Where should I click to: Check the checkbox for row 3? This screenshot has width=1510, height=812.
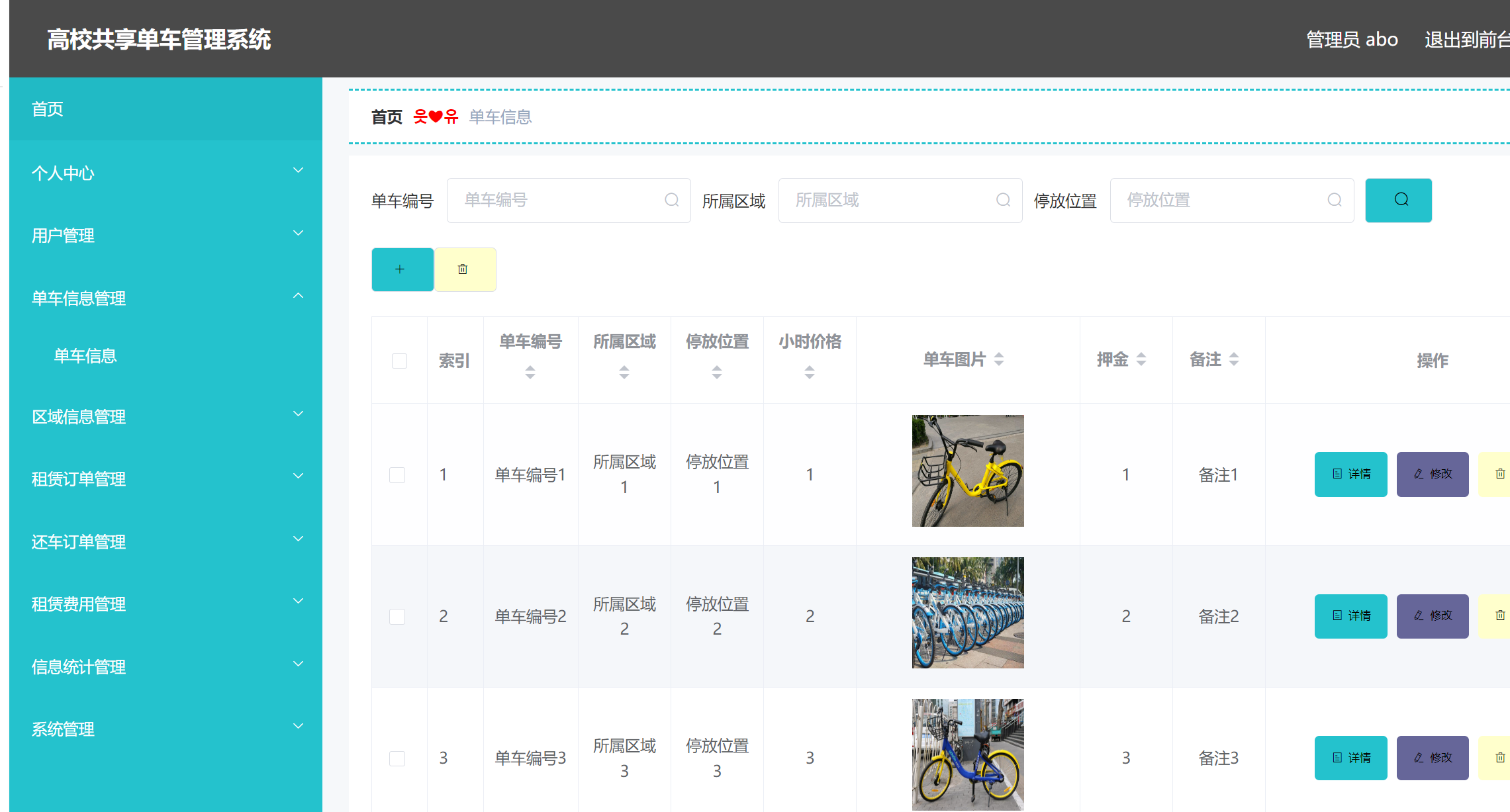397,758
